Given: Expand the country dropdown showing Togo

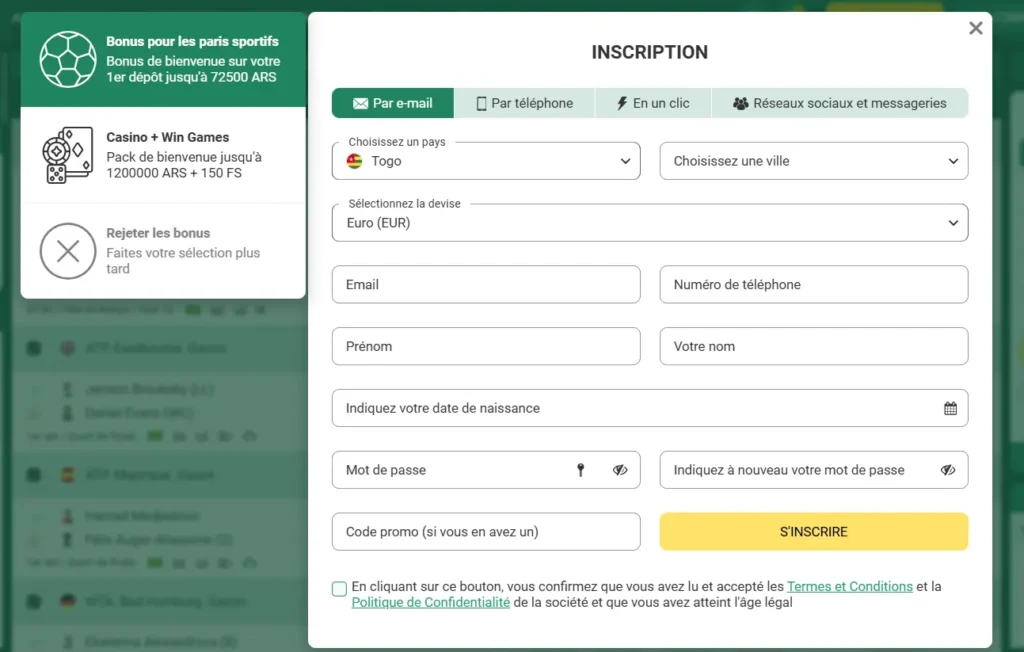Looking at the screenshot, I should (486, 161).
